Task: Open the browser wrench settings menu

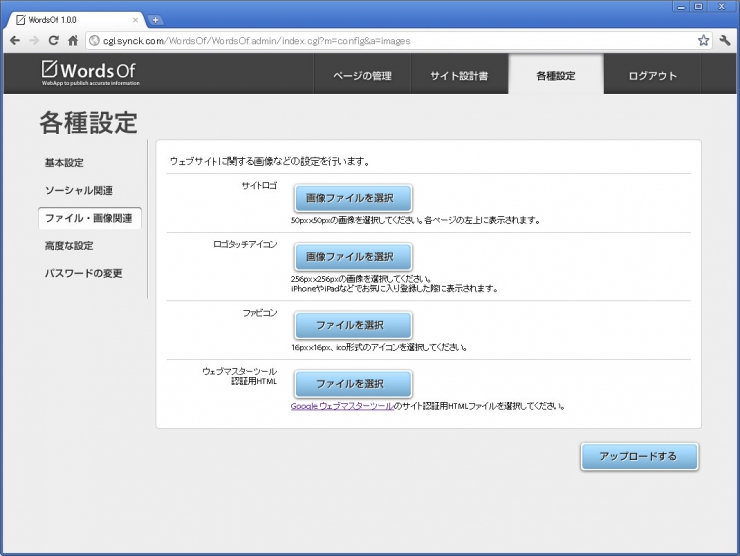Action: [x=725, y=41]
